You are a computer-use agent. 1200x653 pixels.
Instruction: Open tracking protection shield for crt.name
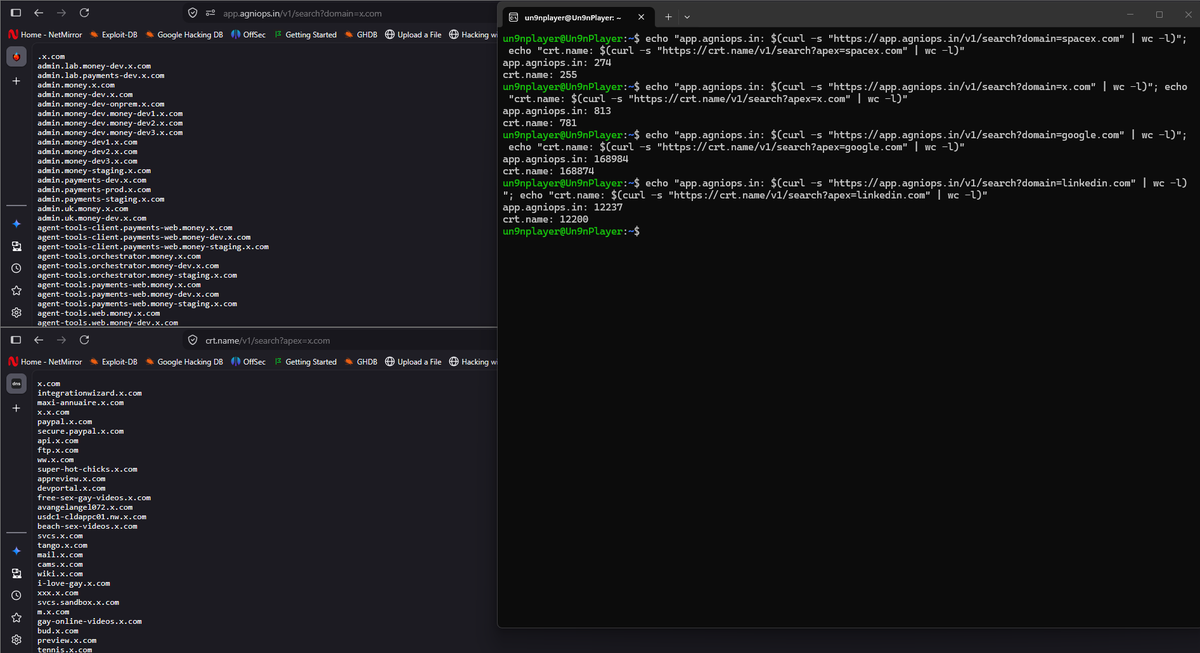(193, 340)
